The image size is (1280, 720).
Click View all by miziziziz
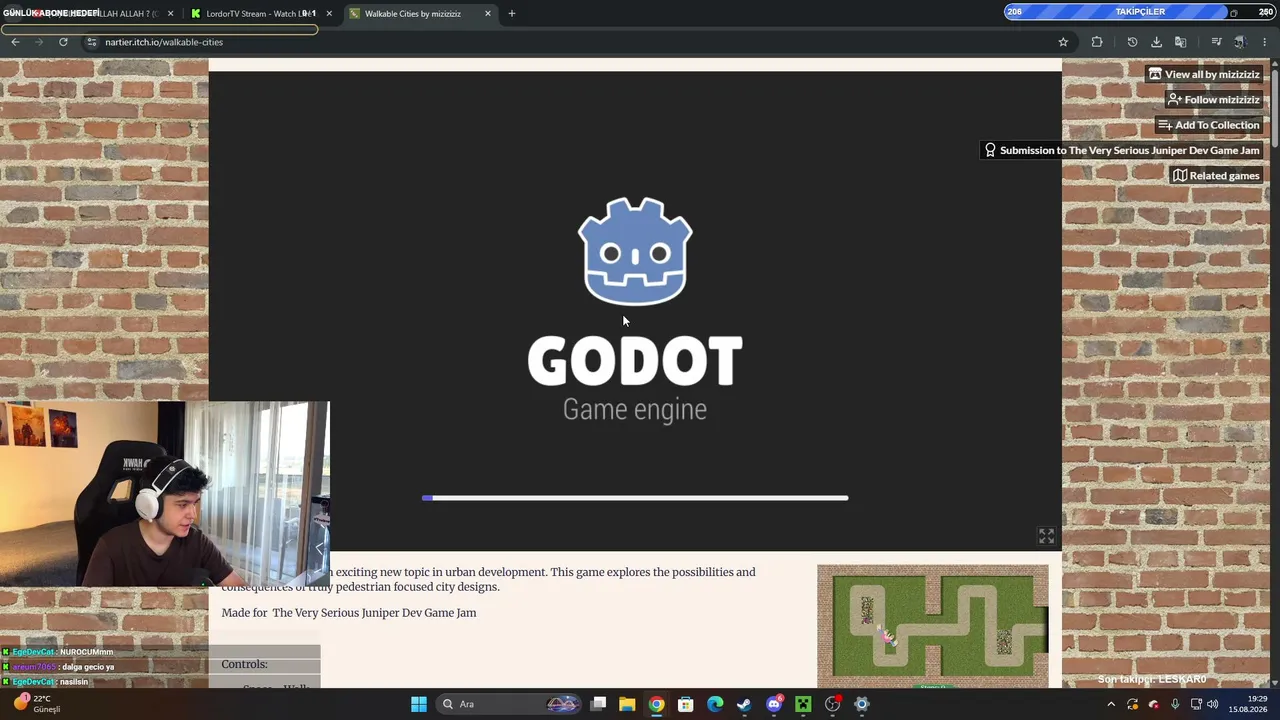(x=1204, y=74)
